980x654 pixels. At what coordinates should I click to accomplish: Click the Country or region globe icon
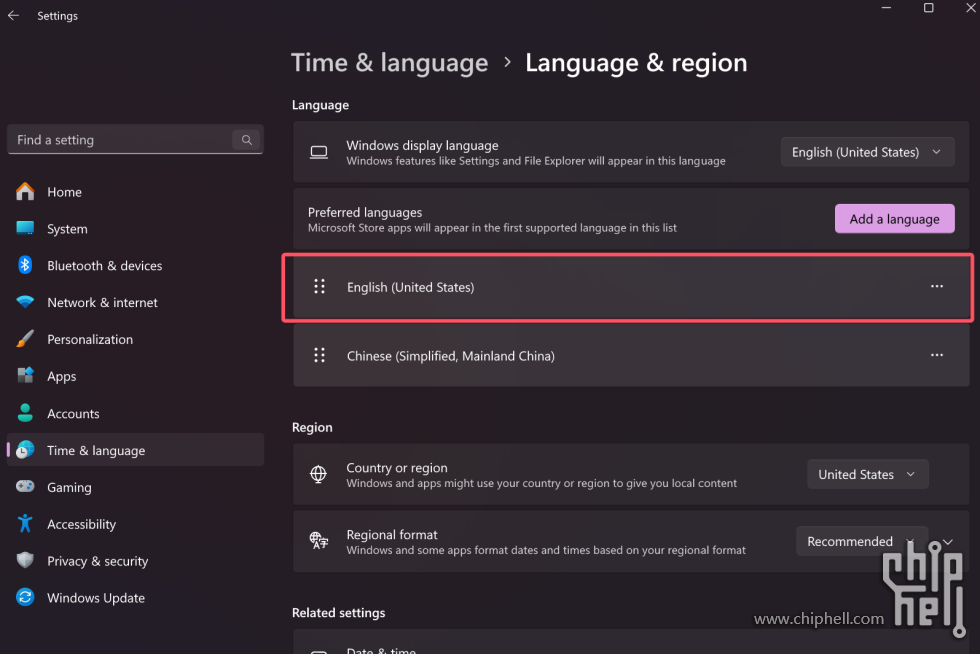point(318,474)
